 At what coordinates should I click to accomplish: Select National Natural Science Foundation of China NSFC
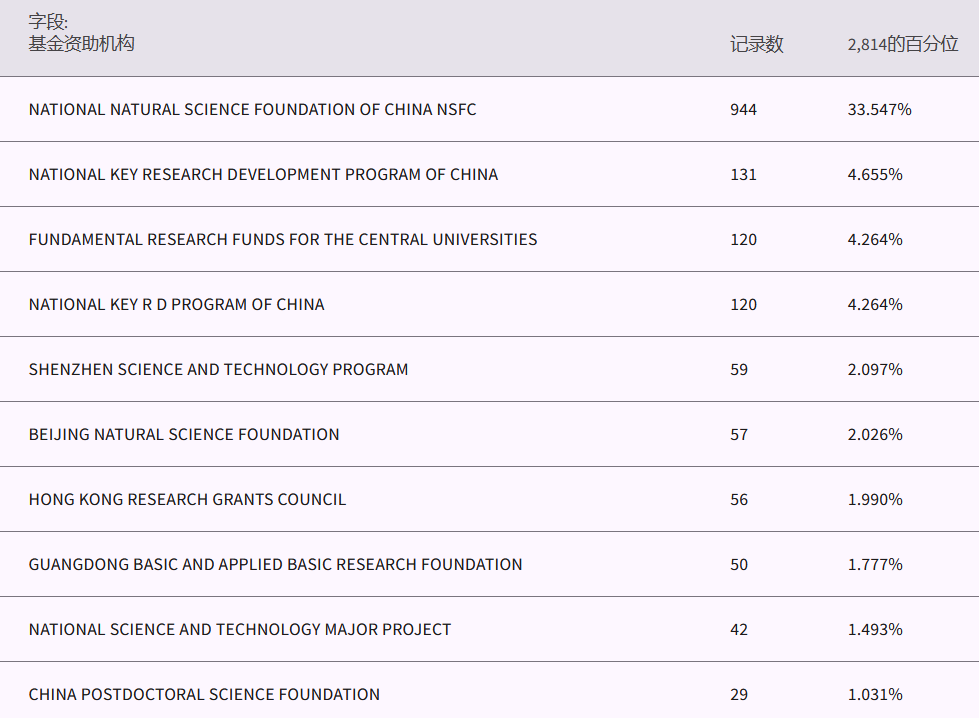[252, 110]
